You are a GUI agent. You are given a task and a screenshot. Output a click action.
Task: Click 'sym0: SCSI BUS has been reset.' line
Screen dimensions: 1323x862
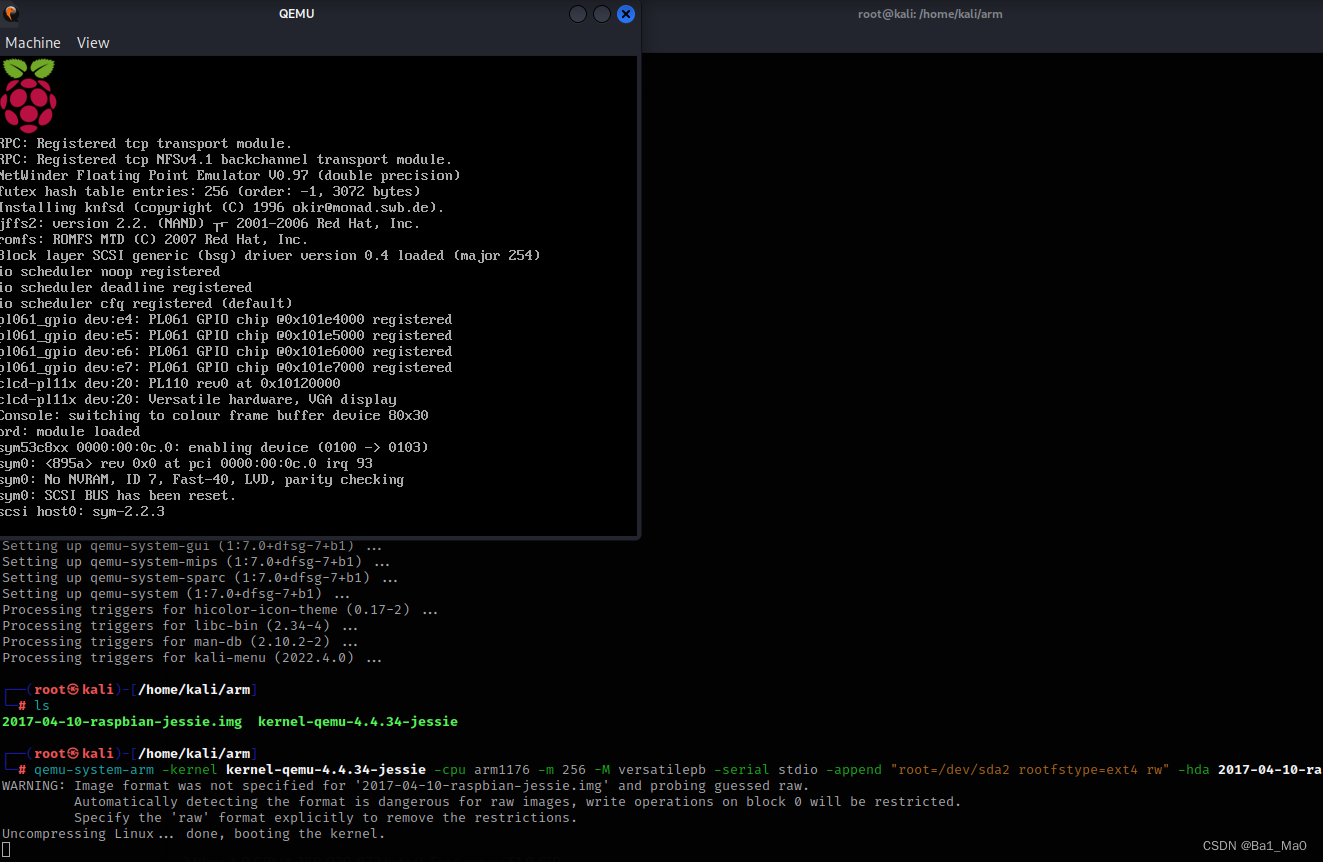click(118, 496)
